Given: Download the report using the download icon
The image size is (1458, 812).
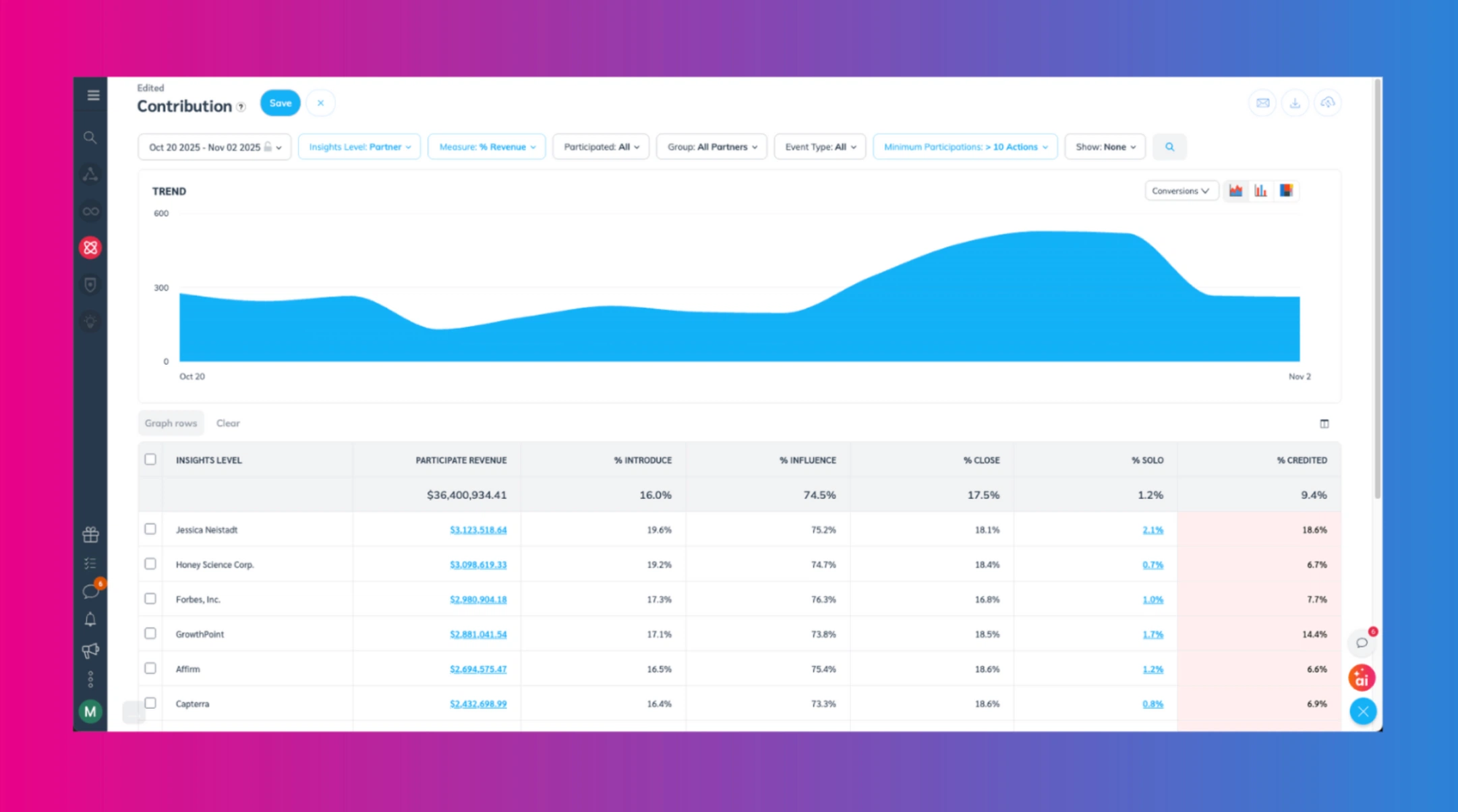Looking at the screenshot, I should point(1295,103).
